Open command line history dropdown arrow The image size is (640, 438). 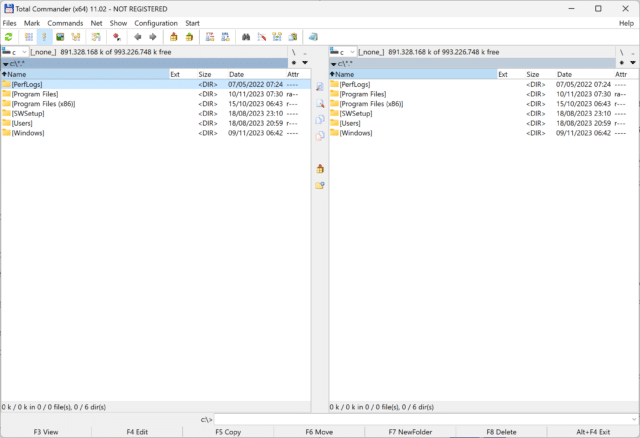[x=634, y=419]
